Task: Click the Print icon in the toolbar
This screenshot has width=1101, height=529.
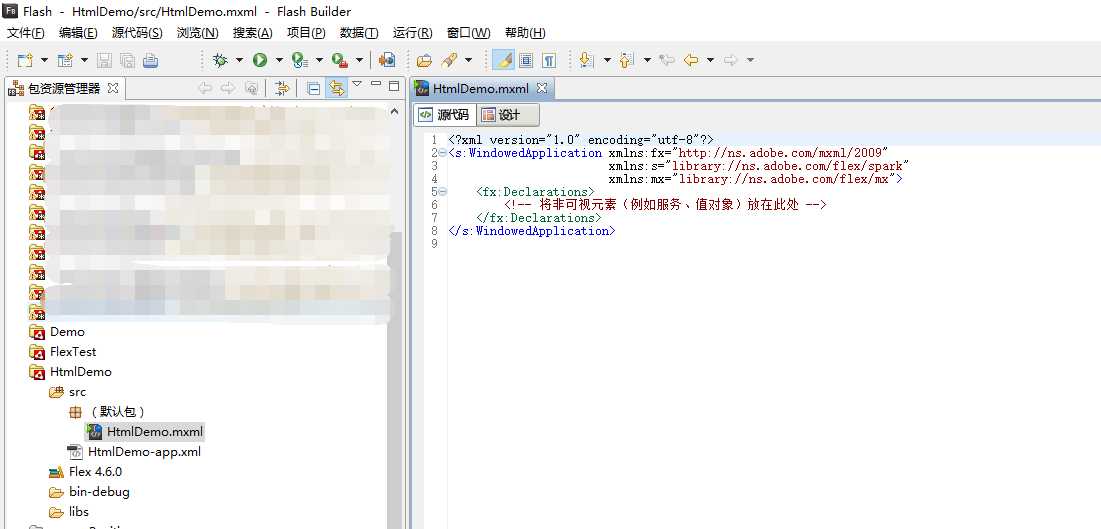Action: point(150,60)
